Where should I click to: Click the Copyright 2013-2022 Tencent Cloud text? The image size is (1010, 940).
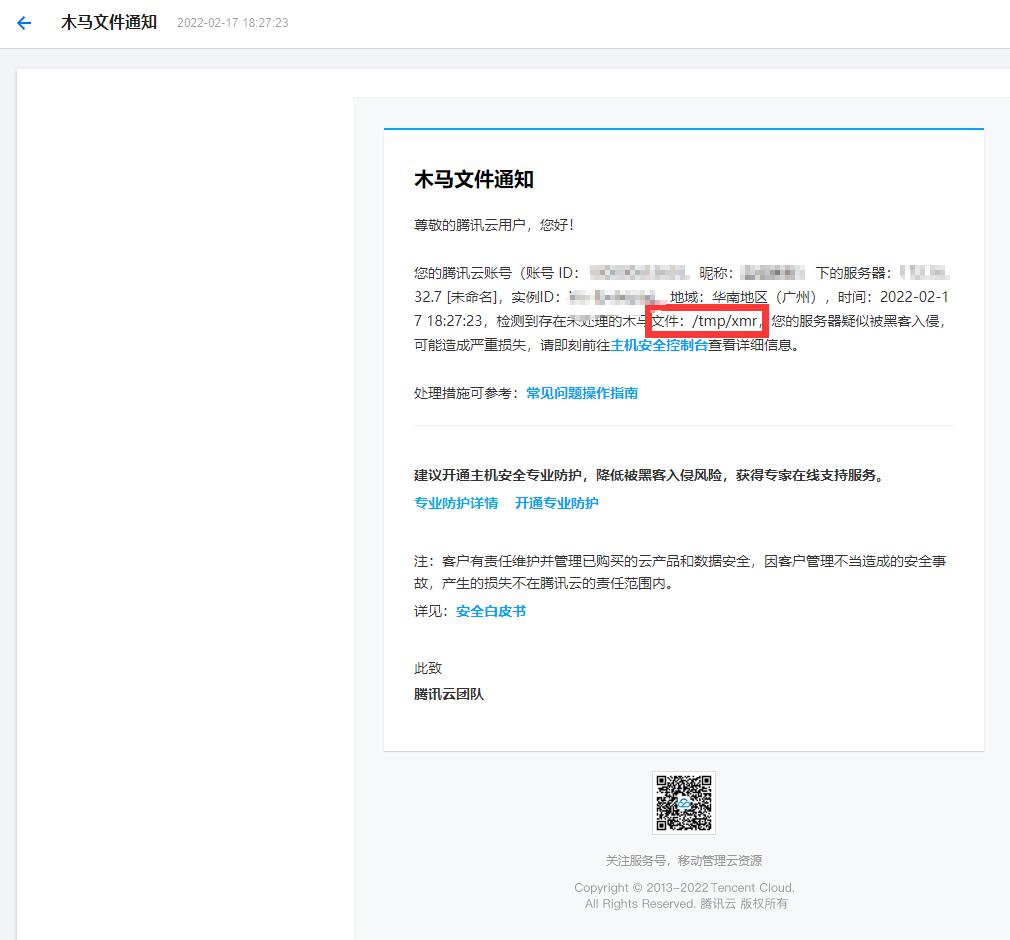pyautogui.click(x=684, y=888)
